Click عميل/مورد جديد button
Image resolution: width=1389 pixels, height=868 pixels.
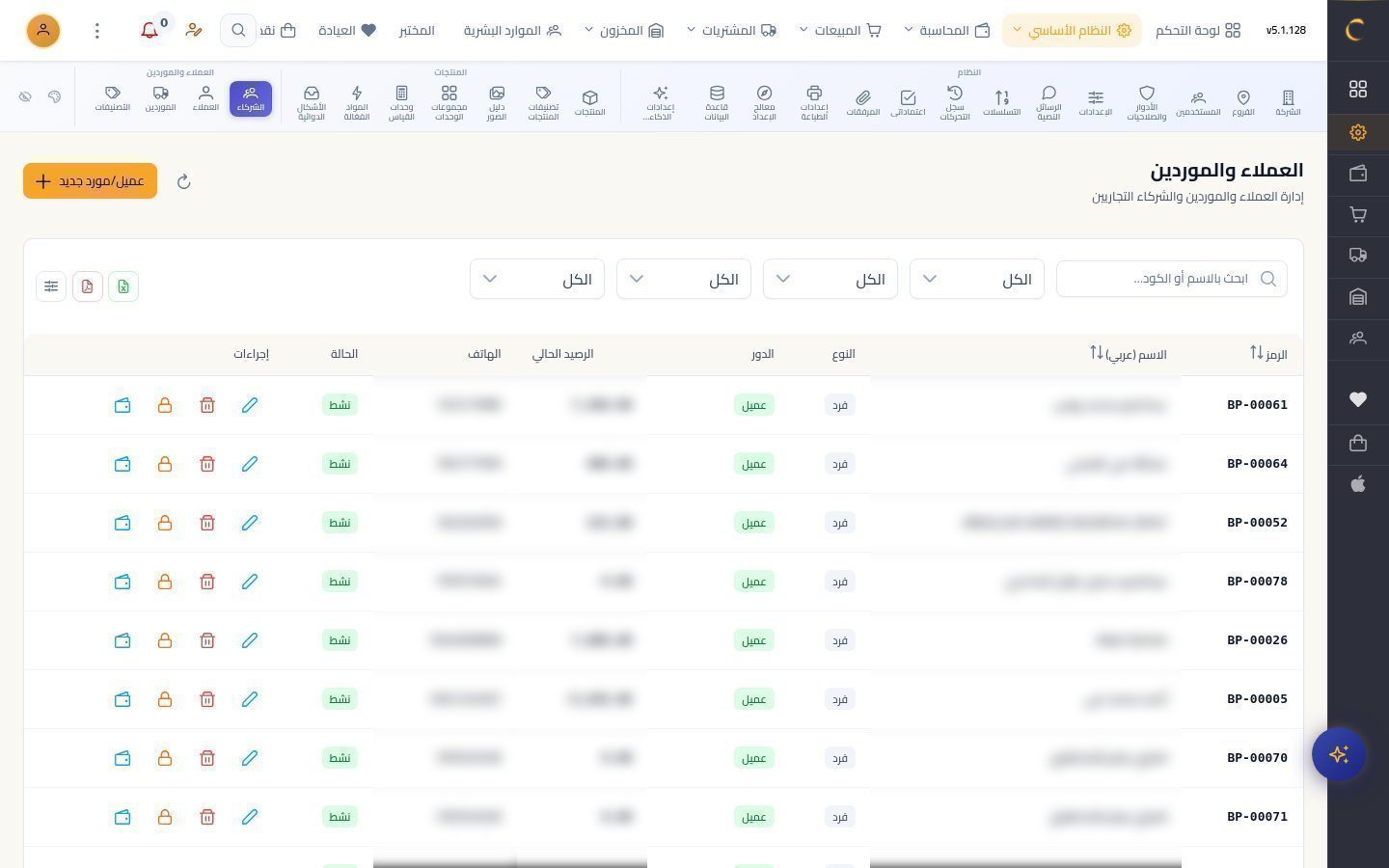pyautogui.click(x=90, y=181)
